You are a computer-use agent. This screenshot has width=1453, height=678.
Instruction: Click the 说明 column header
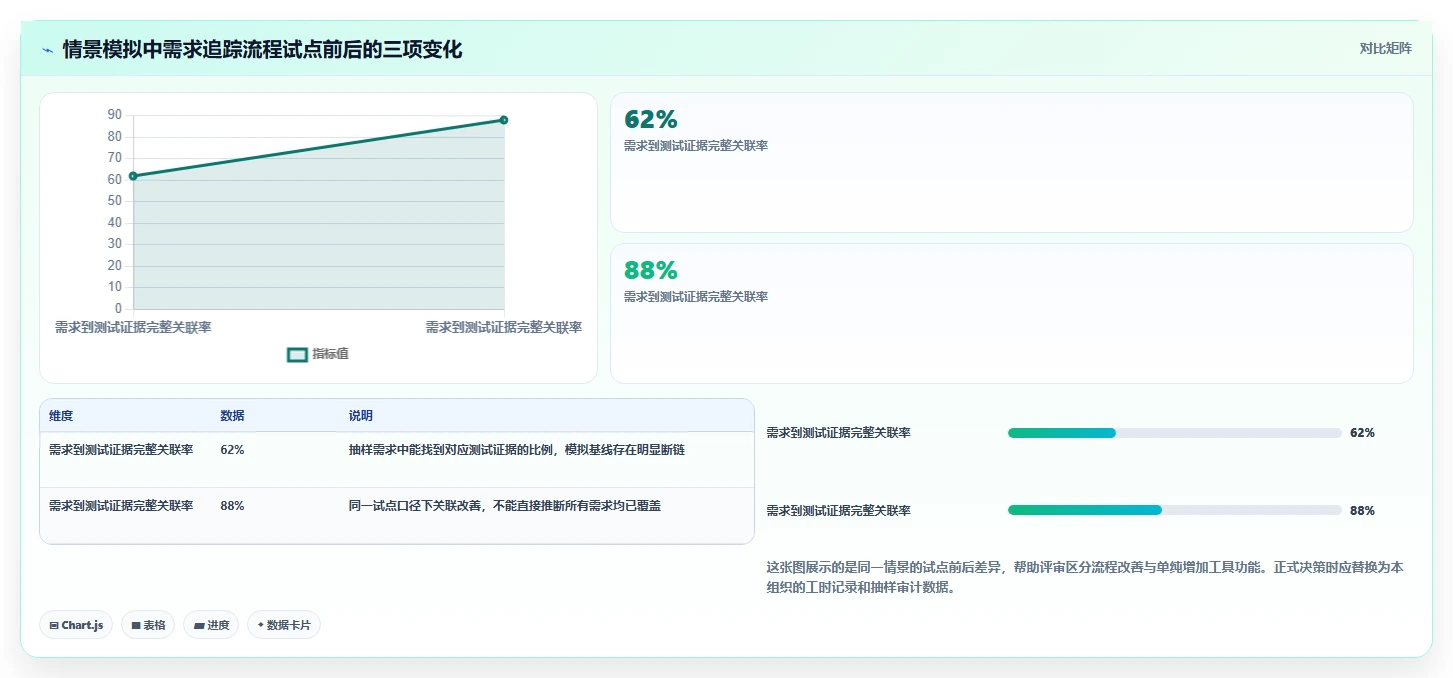361,416
